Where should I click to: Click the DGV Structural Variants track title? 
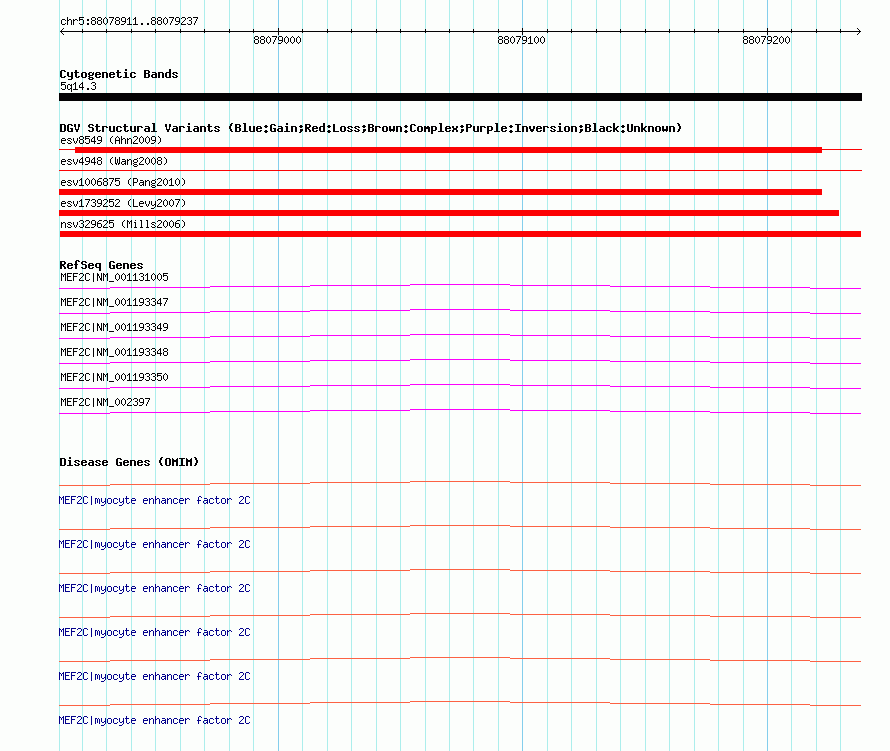(370, 128)
